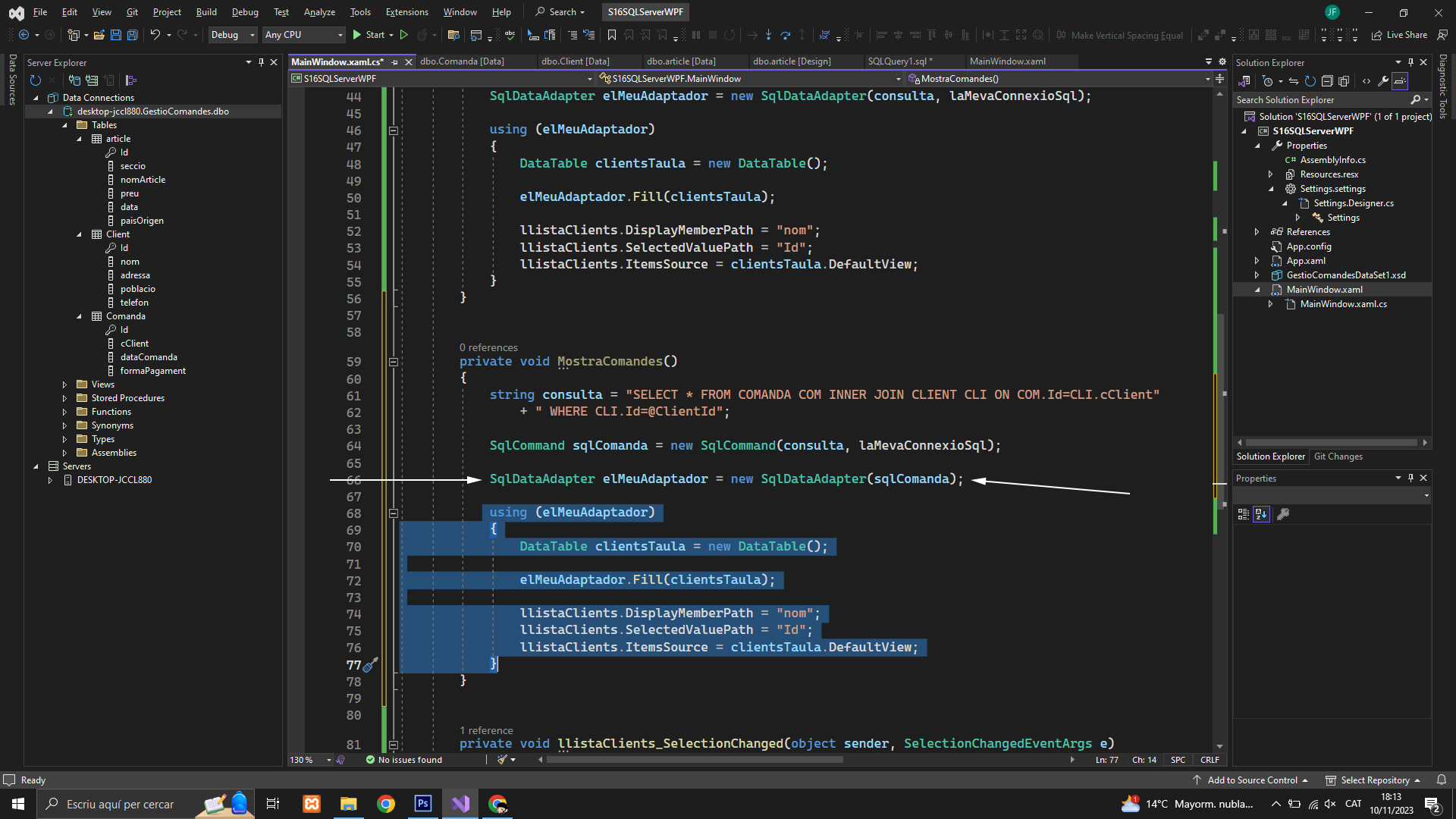This screenshot has width=1456, height=819.
Task: Refresh the Server Explorer panel
Action: click(x=35, y=80)
